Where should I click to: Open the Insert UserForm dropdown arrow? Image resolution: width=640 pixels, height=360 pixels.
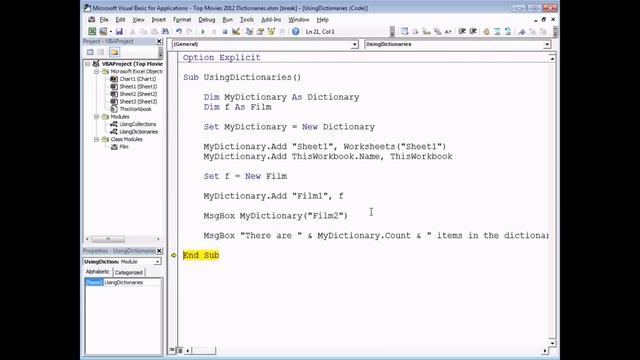coord(111,31)
